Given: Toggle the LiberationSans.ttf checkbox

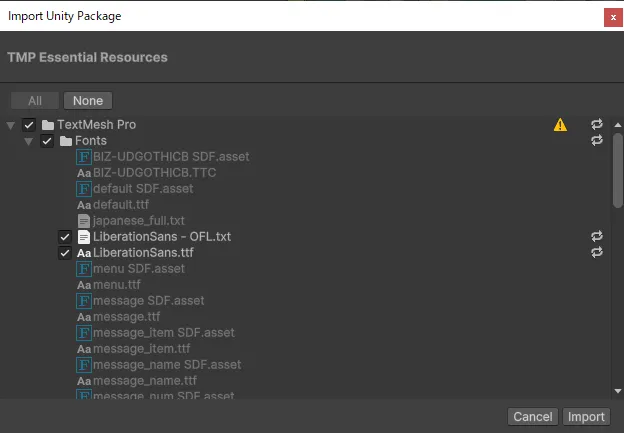Looking at the screenshot, I should pyautogui.click(x=65, y=253).
